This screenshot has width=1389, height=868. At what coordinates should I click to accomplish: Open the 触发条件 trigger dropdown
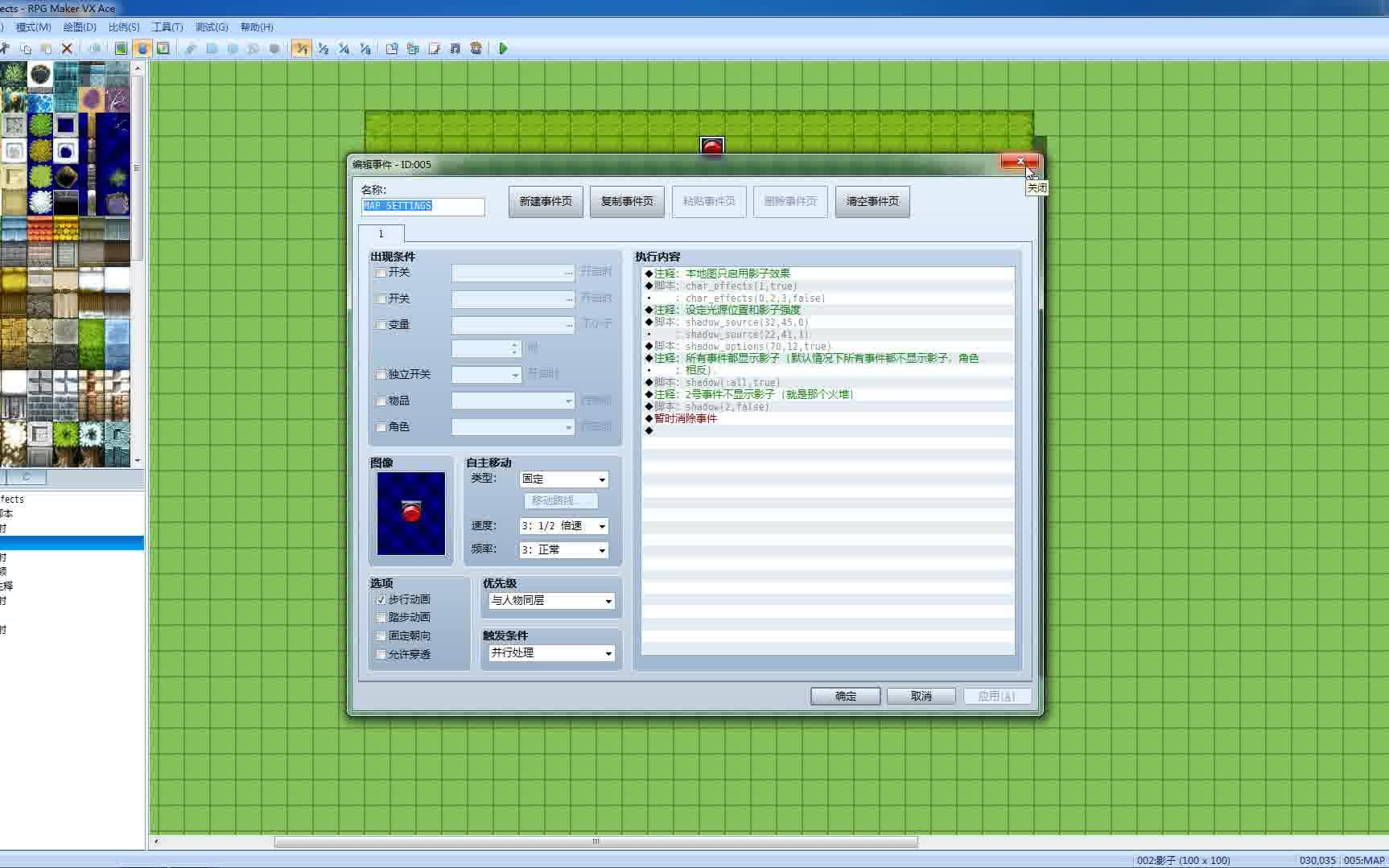(551, 653)
